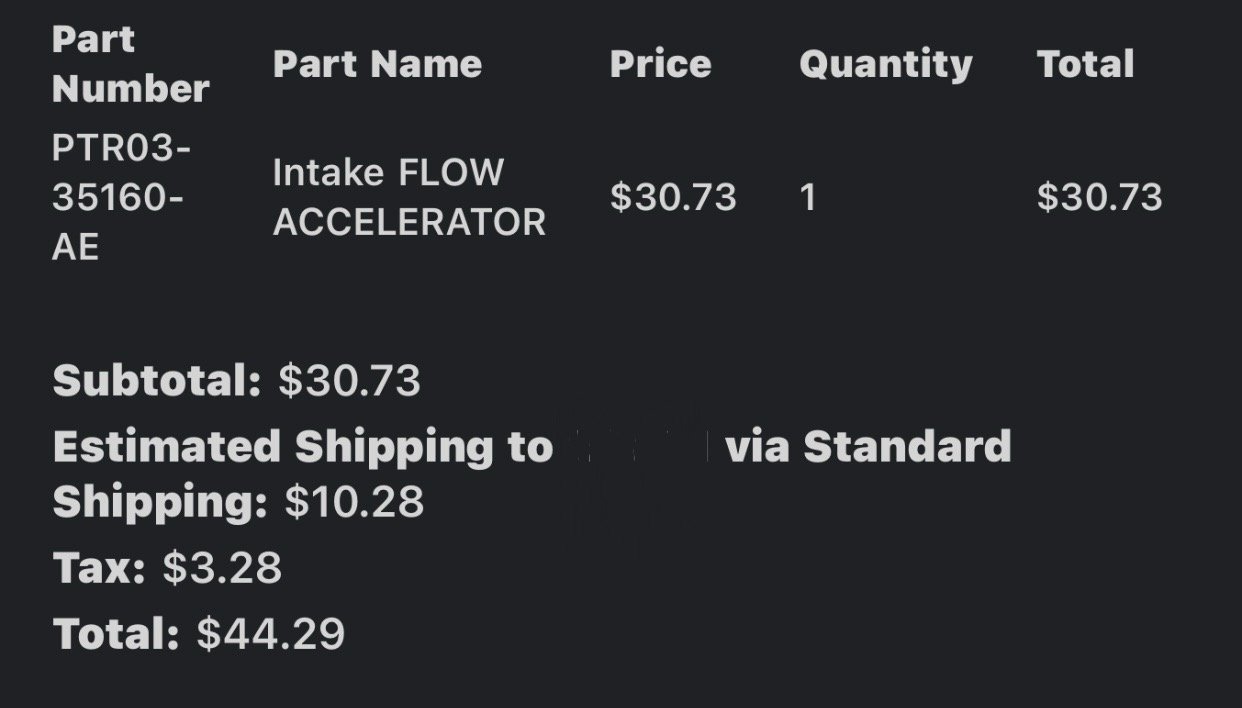Click the Tax label

(99, 569)
